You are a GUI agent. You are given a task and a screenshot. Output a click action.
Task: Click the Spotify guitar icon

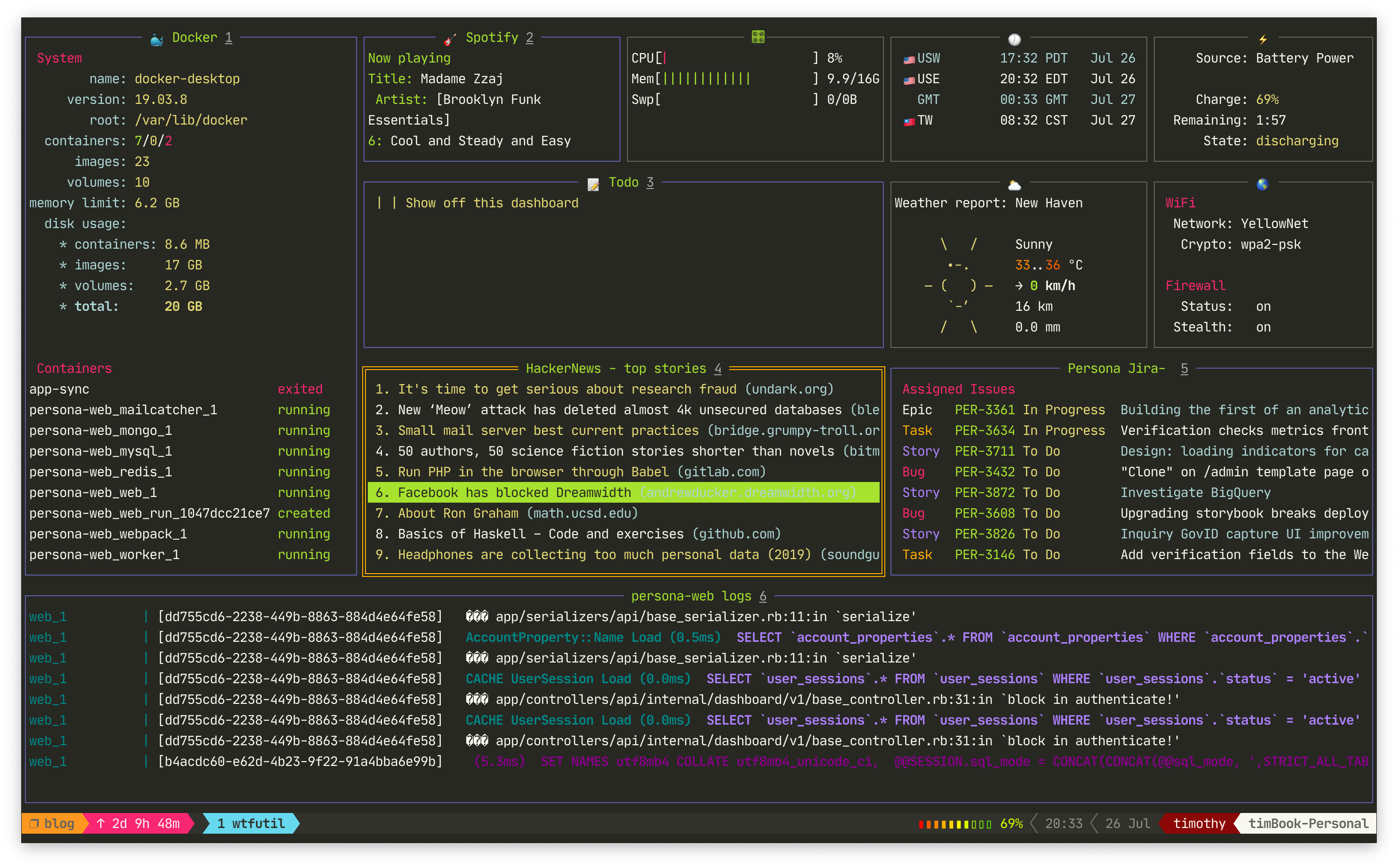coord(450,39)
